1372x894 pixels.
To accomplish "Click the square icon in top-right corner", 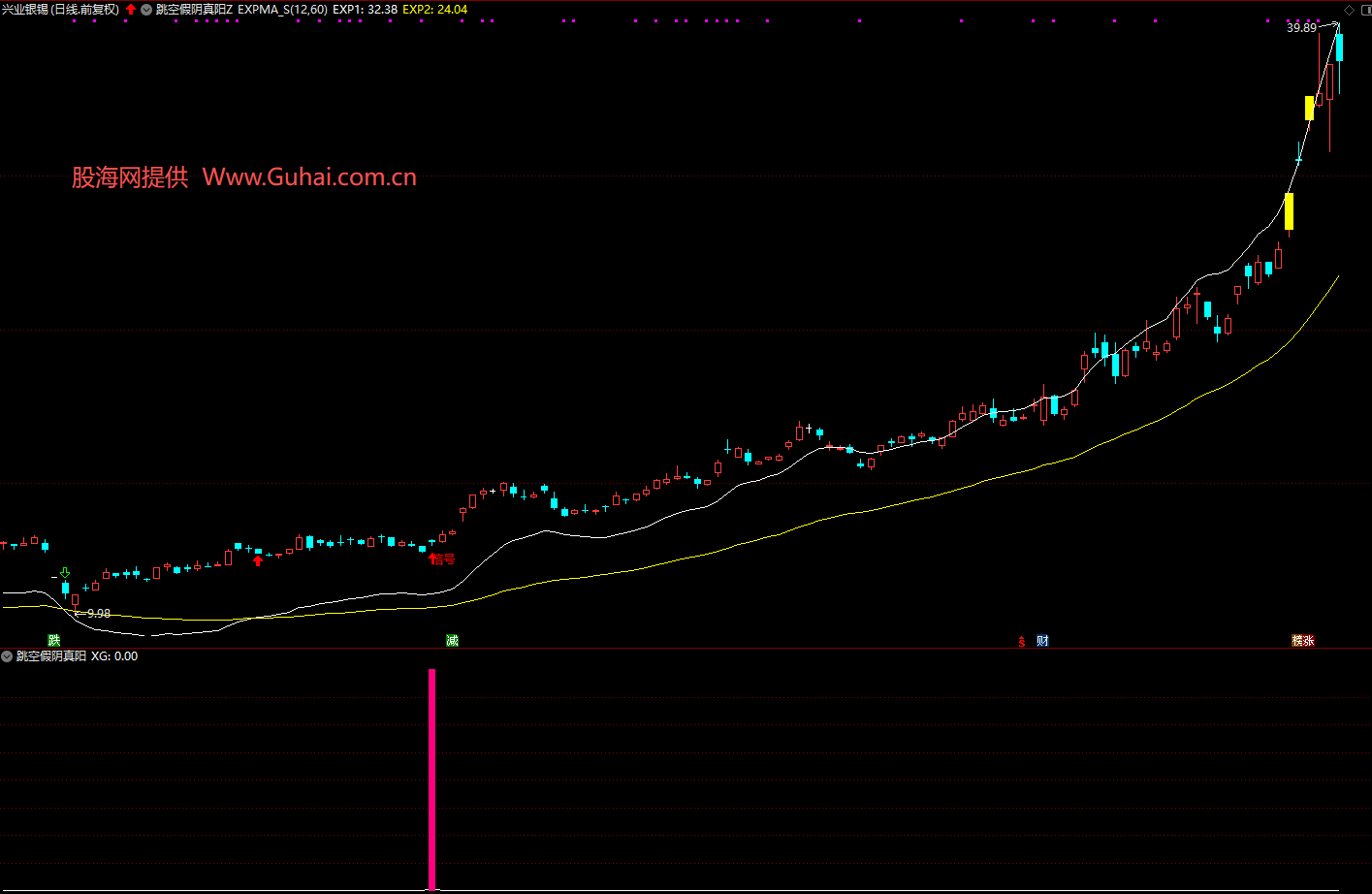I will click(1363, 10).
